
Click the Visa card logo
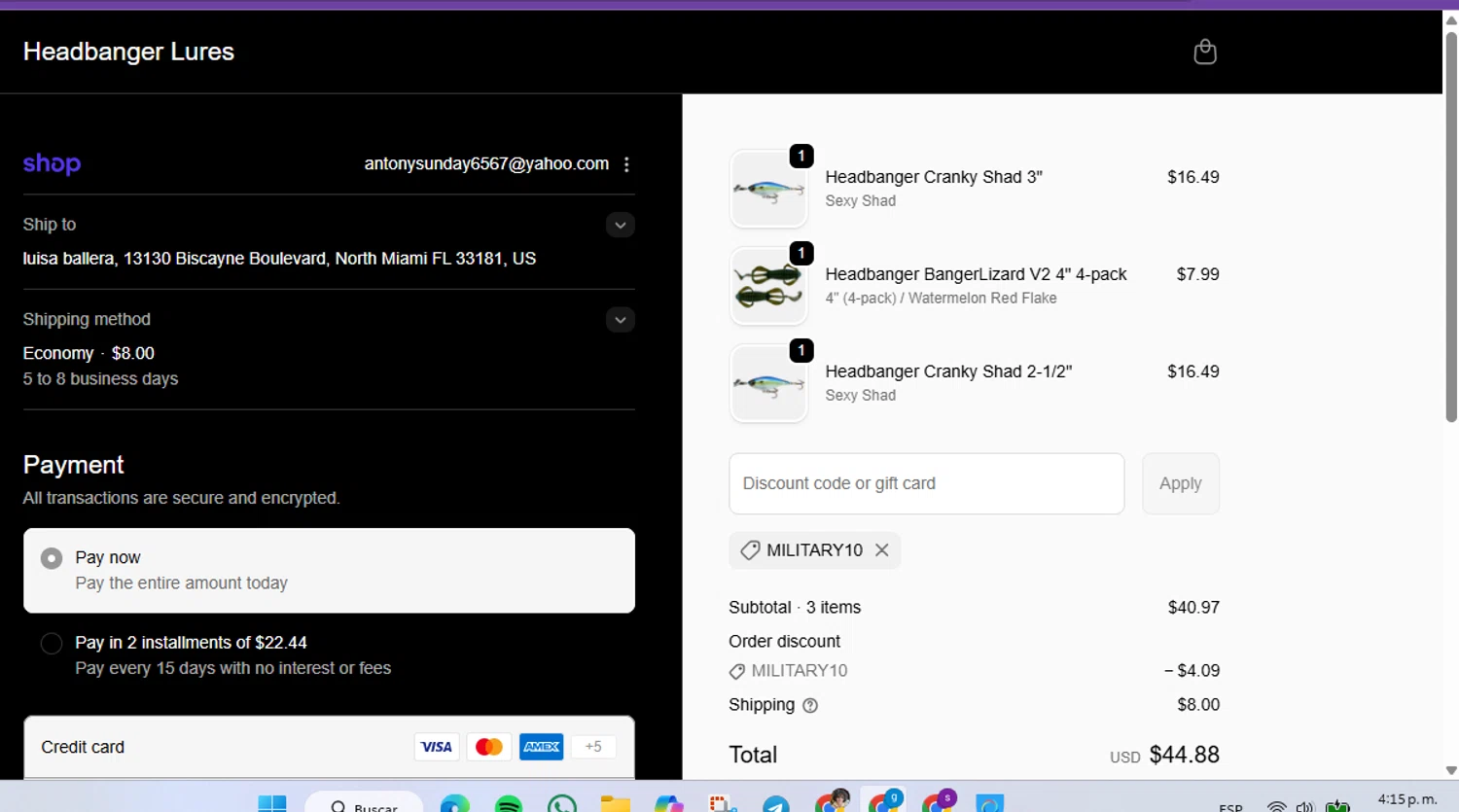click(x=437, y=747)
